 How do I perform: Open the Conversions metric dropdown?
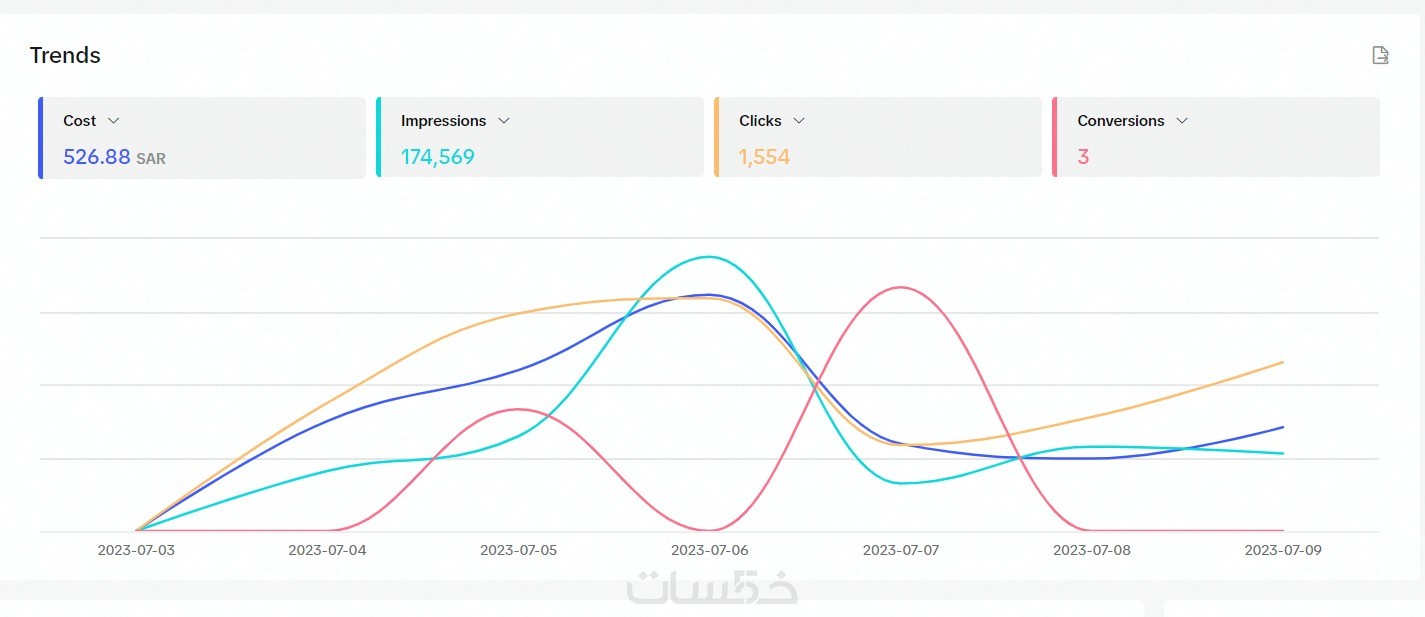(x=1182, y=121)
